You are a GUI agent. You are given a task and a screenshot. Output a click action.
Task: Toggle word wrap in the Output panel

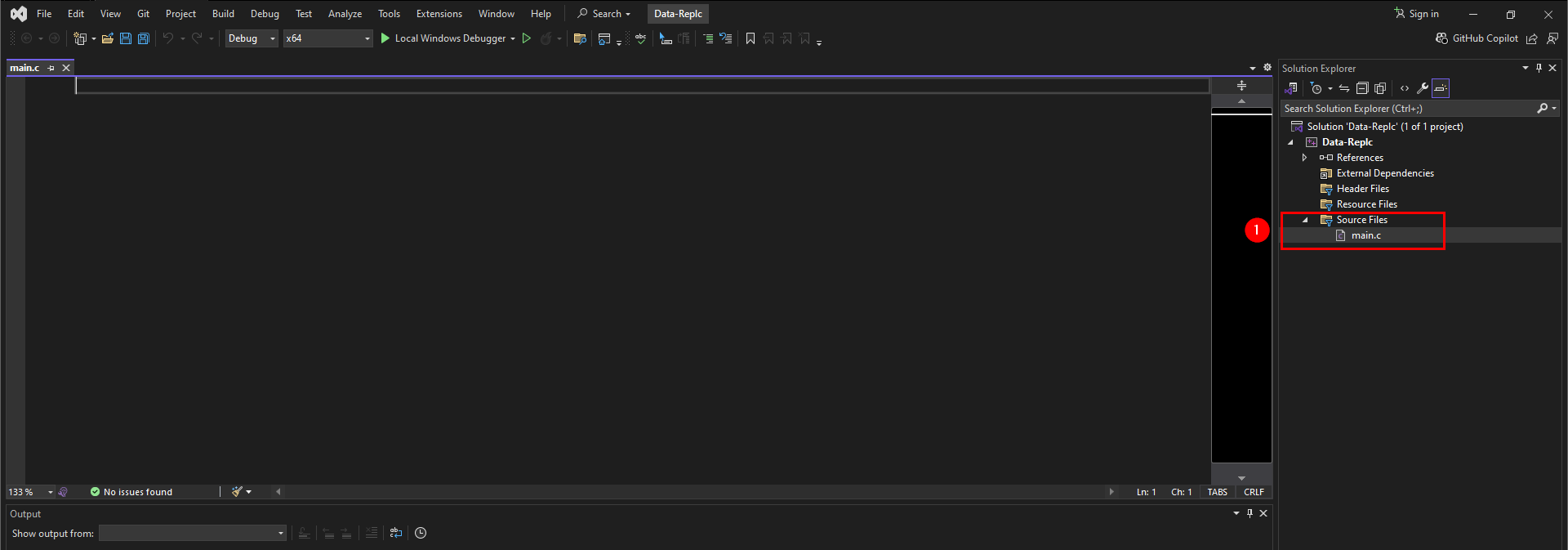pyautogui.click(x=396, y=533)
